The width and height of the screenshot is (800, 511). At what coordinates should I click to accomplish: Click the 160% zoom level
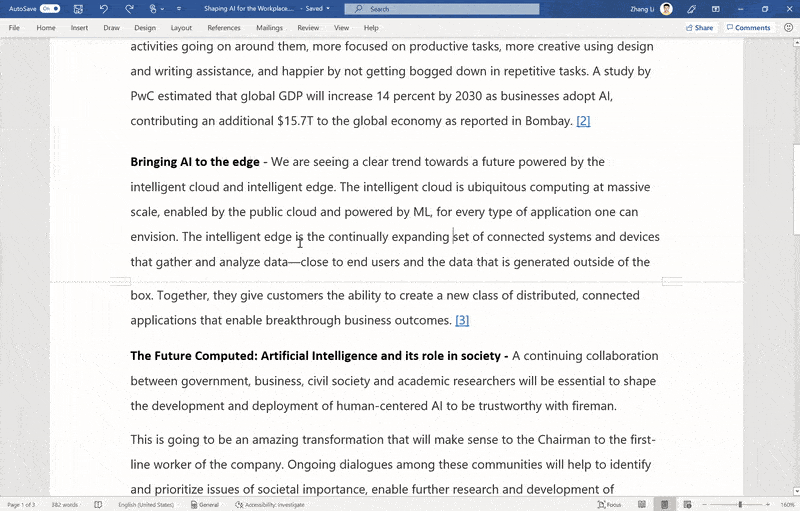click(x=787, y=505)
